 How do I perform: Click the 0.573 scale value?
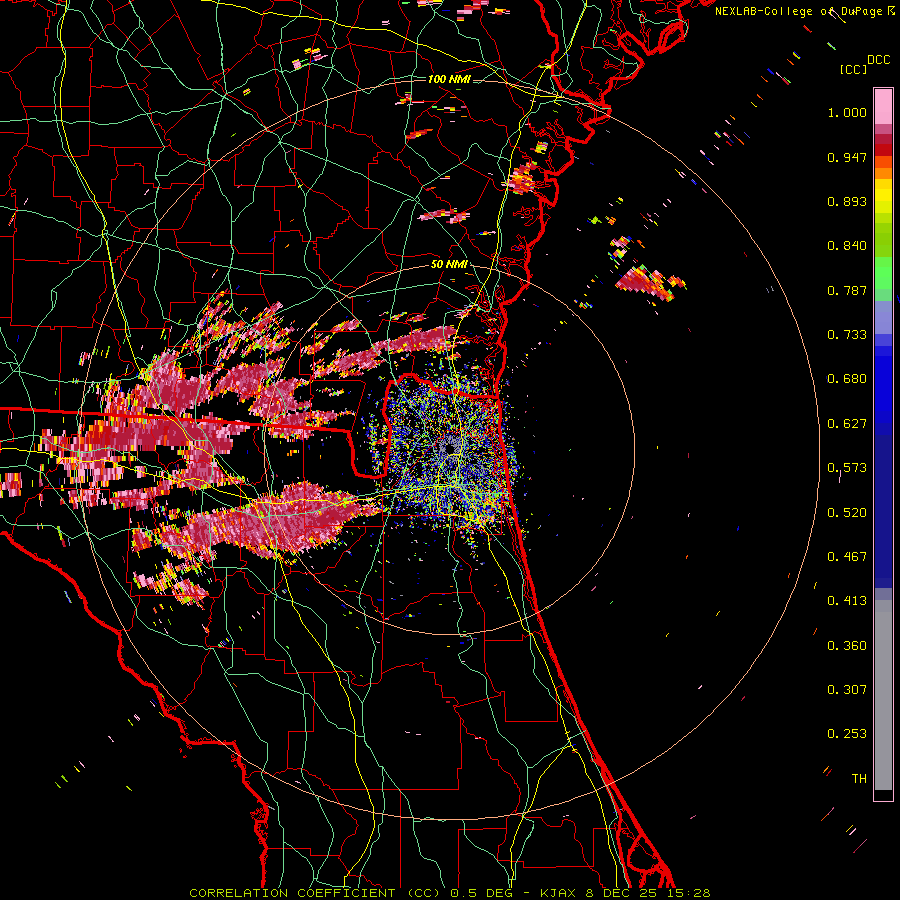(847, 468)
